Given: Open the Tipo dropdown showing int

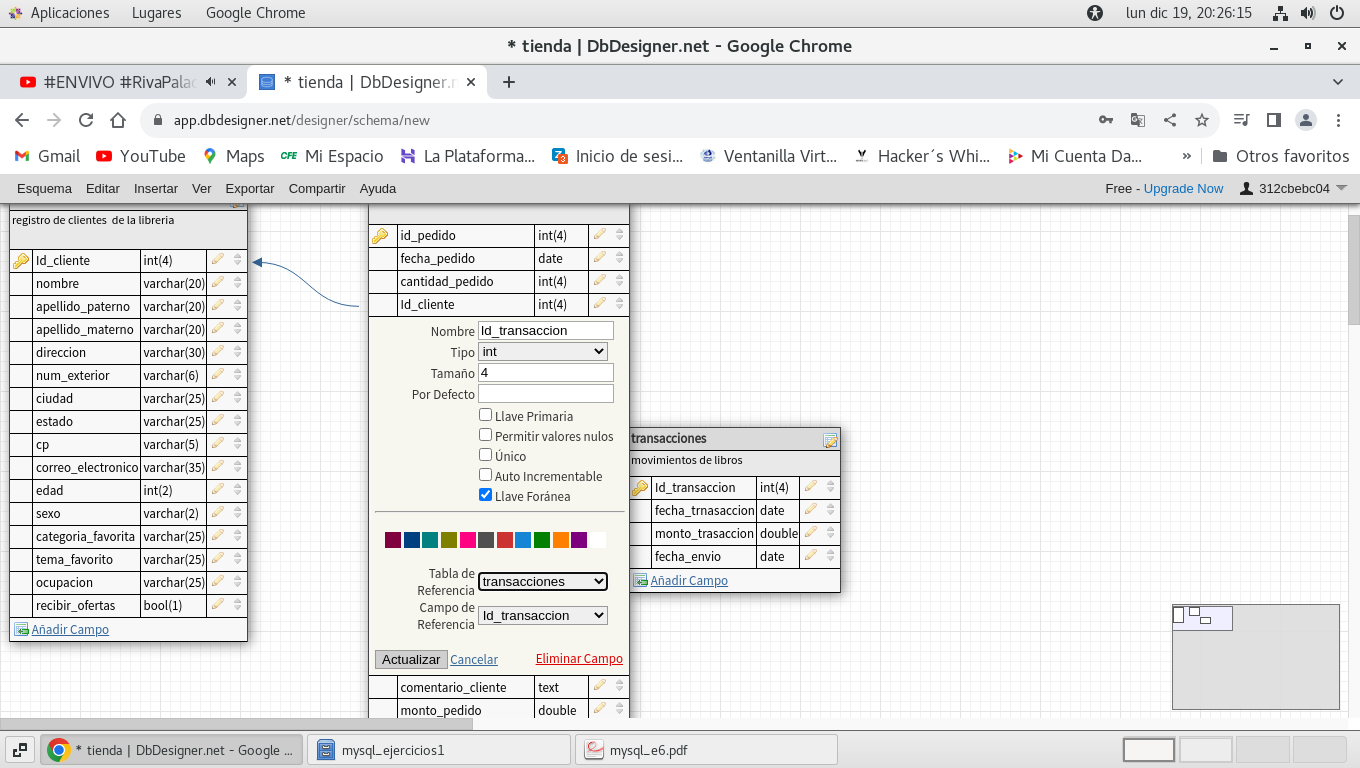Looking at the screenshot, I should [543, 352].
